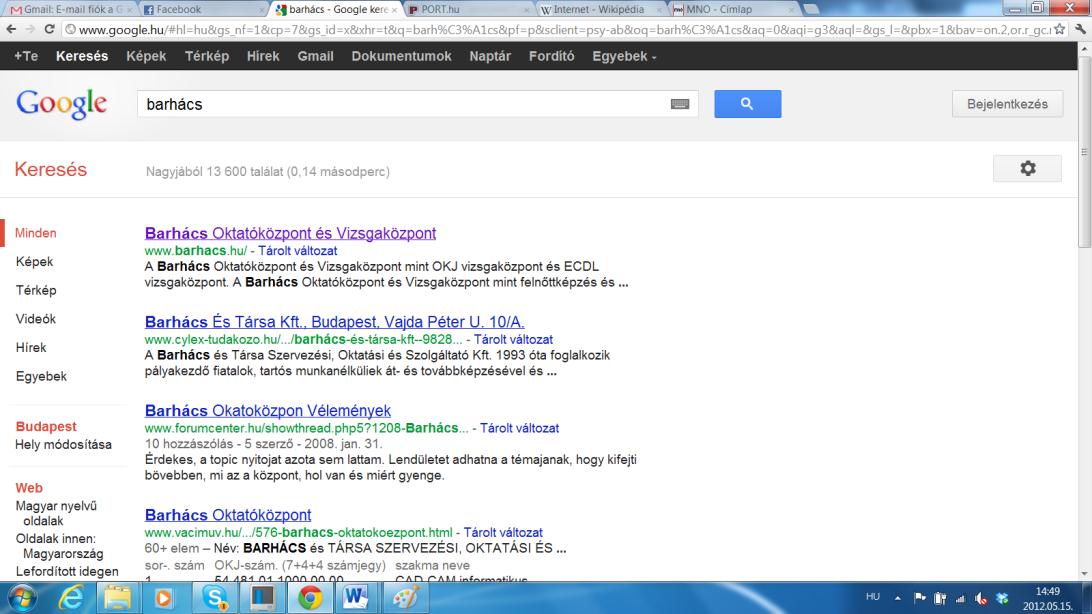Click the browser address bar
Image resolution: width=1092 pixels, height=614 pixels.
[x=557, y=30]
